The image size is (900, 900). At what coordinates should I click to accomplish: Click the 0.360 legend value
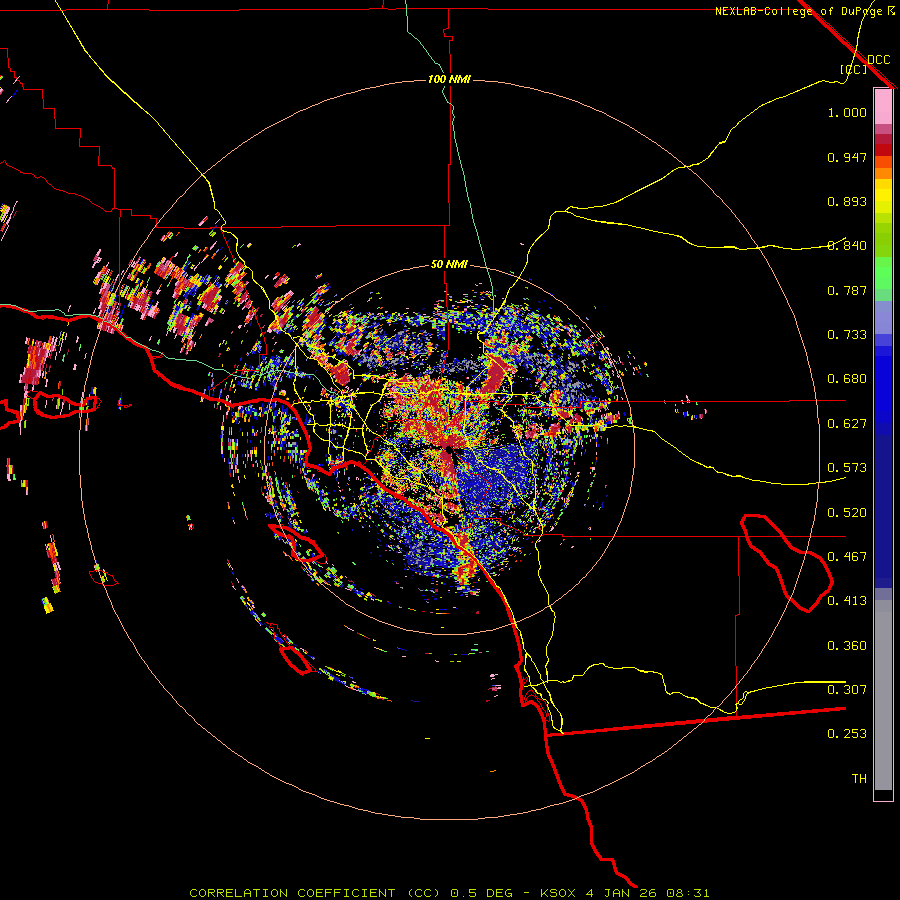pyautogui.click(x=847, y=646)
